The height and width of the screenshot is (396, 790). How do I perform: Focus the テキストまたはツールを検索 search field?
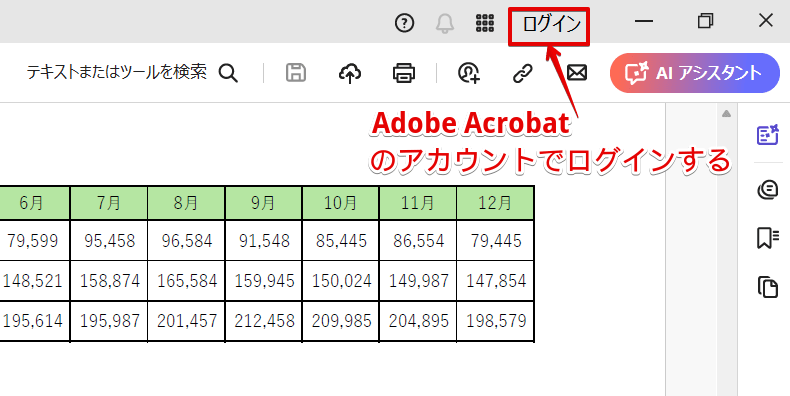pyautogui.click(x=116, y=73)
